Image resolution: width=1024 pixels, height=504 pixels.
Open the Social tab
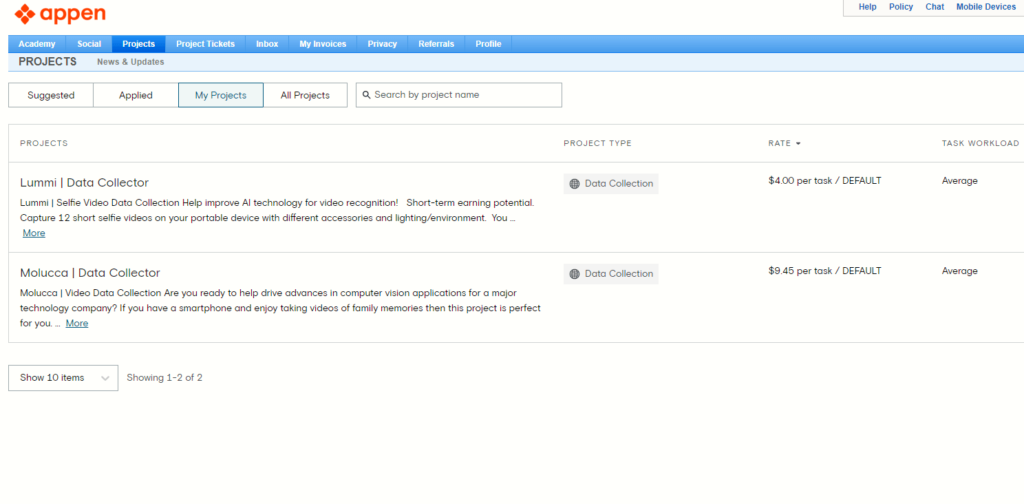point(89,44)
